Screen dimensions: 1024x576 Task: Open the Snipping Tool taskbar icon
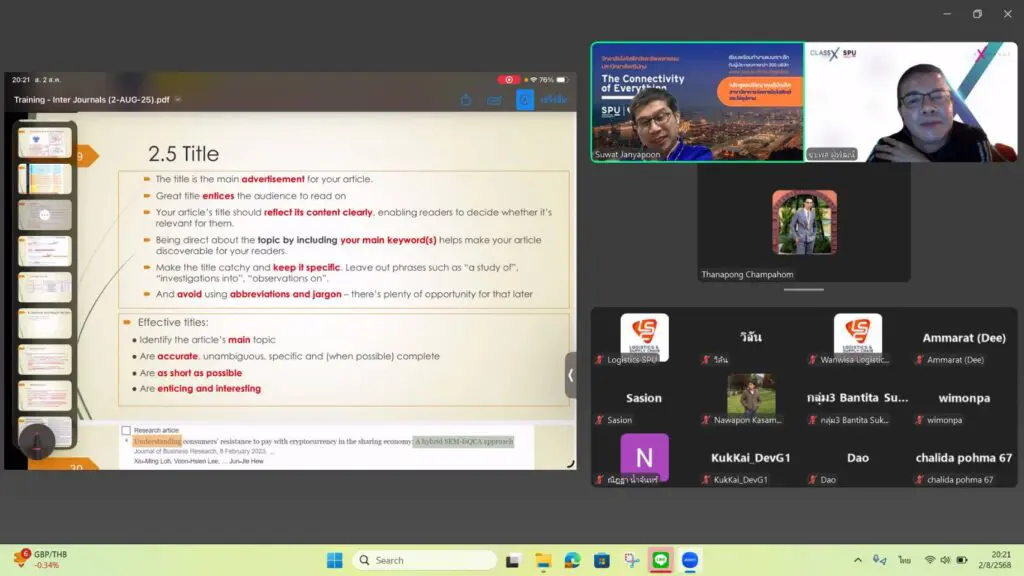(631, 560)
